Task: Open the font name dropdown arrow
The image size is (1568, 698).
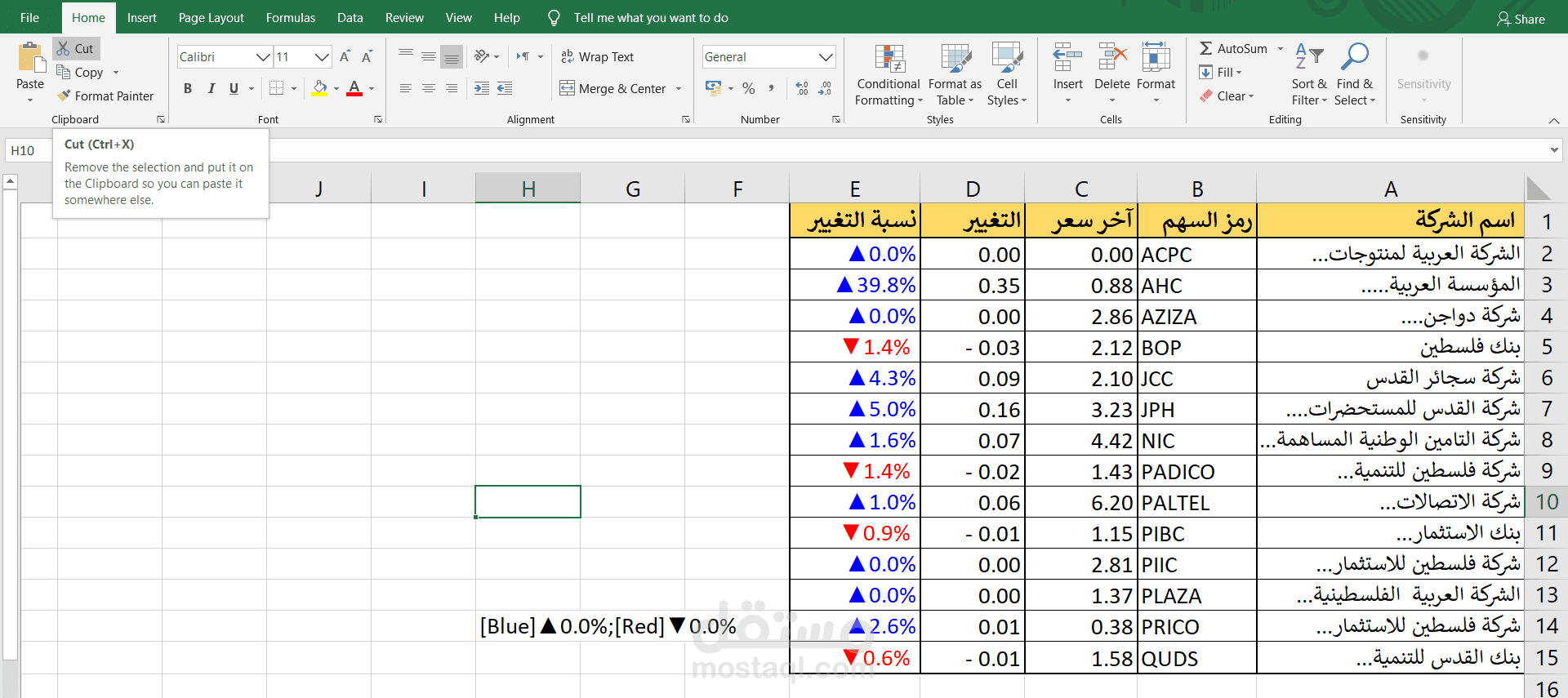Action: point(262,56)
